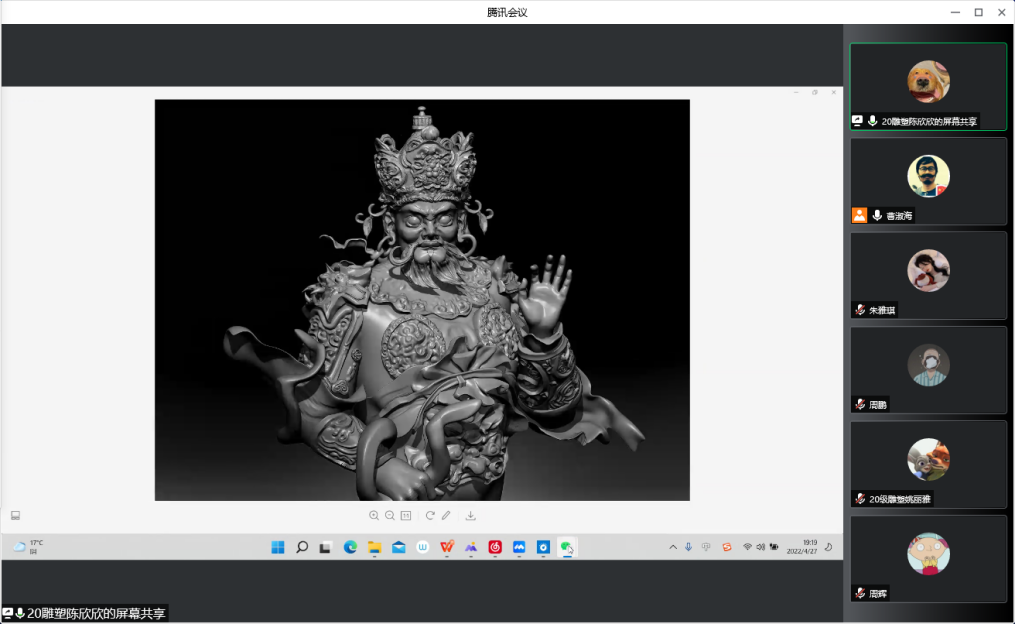
Task: Click the zoom in magnifier icon
Action: click(x=374, y=516)
